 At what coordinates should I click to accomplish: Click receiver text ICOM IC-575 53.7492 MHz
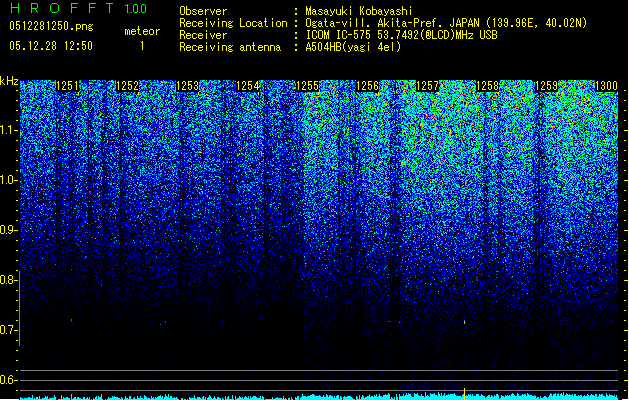click(x=402, y=35)
